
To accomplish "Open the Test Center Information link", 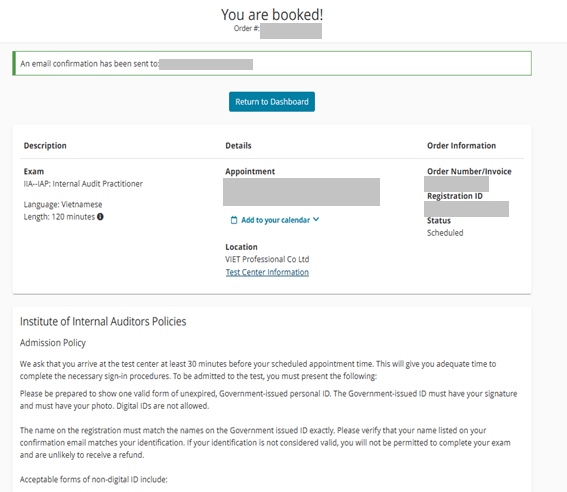I will [x=267, y=272].
